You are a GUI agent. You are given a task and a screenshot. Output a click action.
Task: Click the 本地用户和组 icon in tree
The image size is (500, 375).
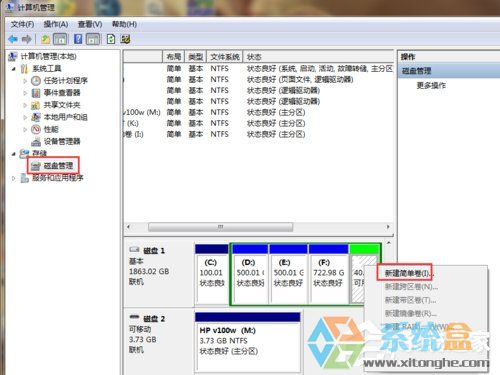(36, 117)
